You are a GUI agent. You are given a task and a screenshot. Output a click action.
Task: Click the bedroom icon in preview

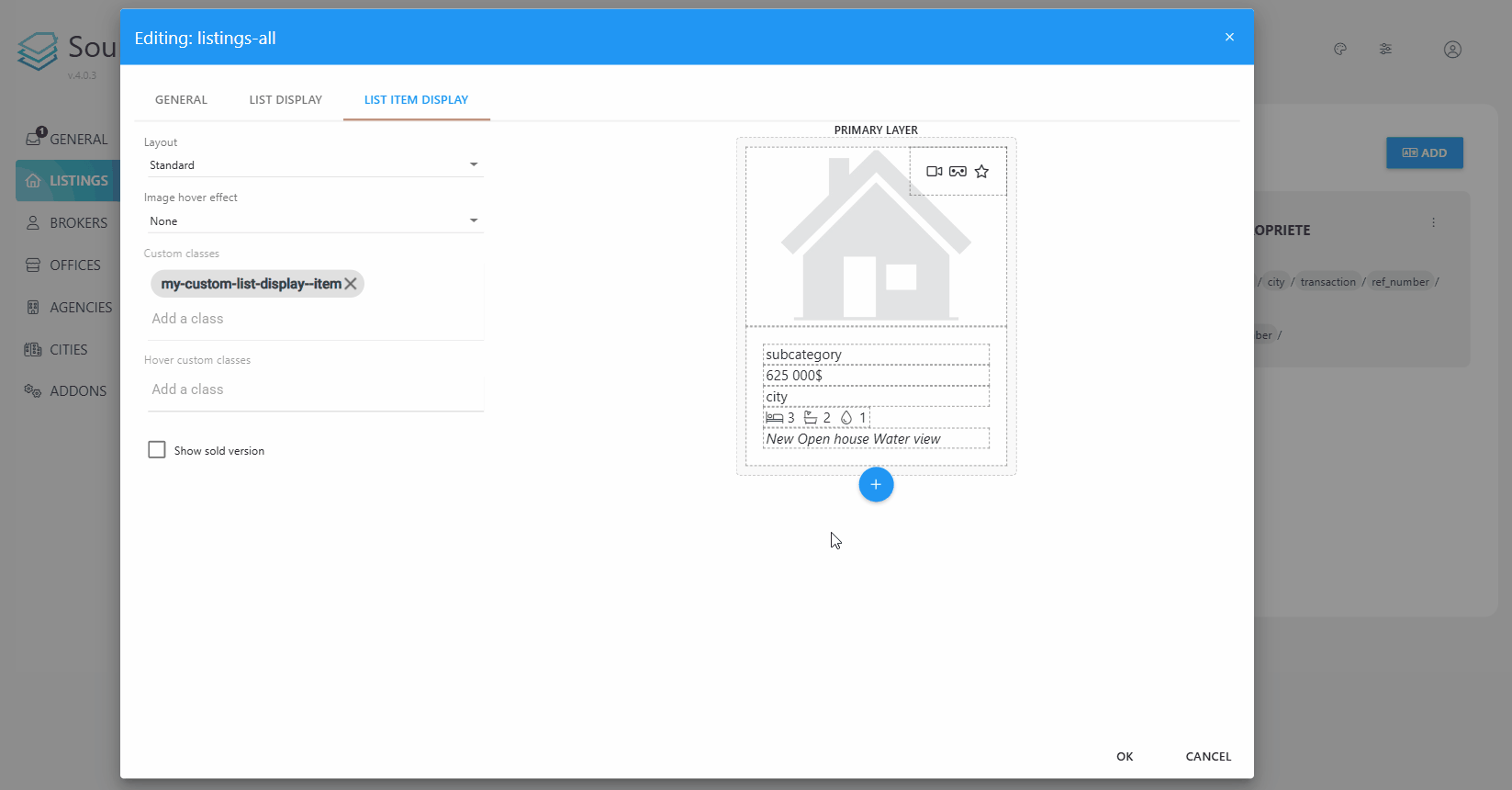(775, 418)
